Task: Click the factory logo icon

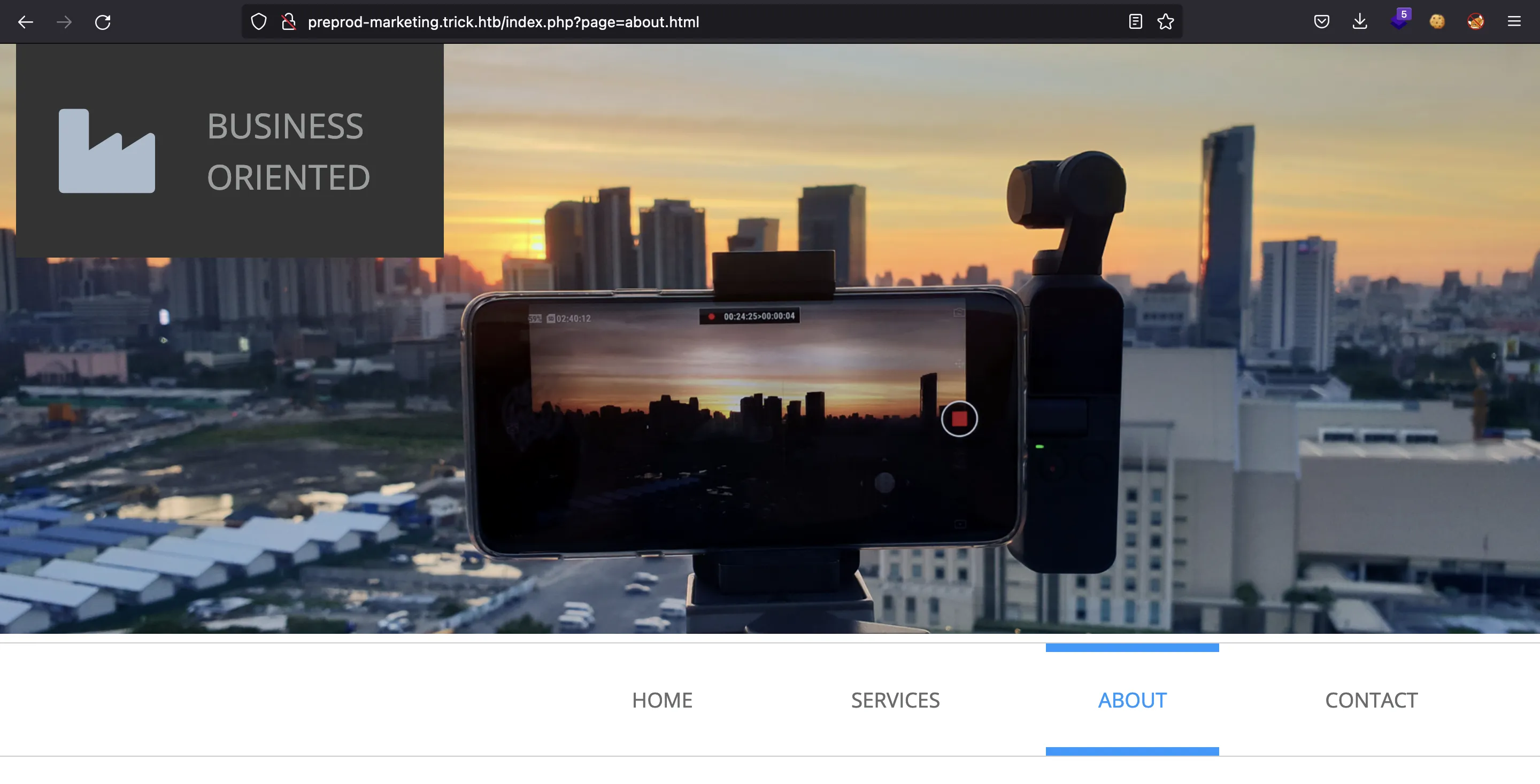Action: coord(106,151)
